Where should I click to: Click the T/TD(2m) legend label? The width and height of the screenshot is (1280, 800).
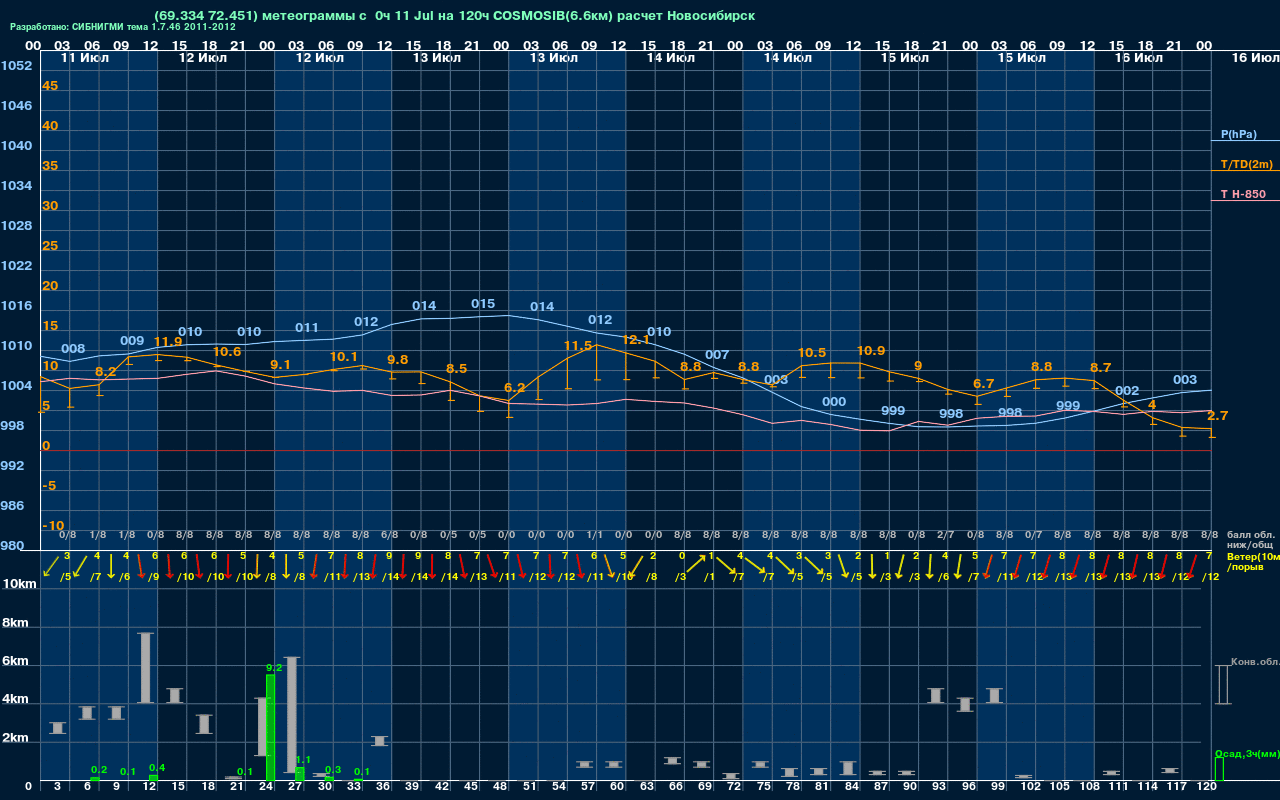click(x=1247, y=164)
